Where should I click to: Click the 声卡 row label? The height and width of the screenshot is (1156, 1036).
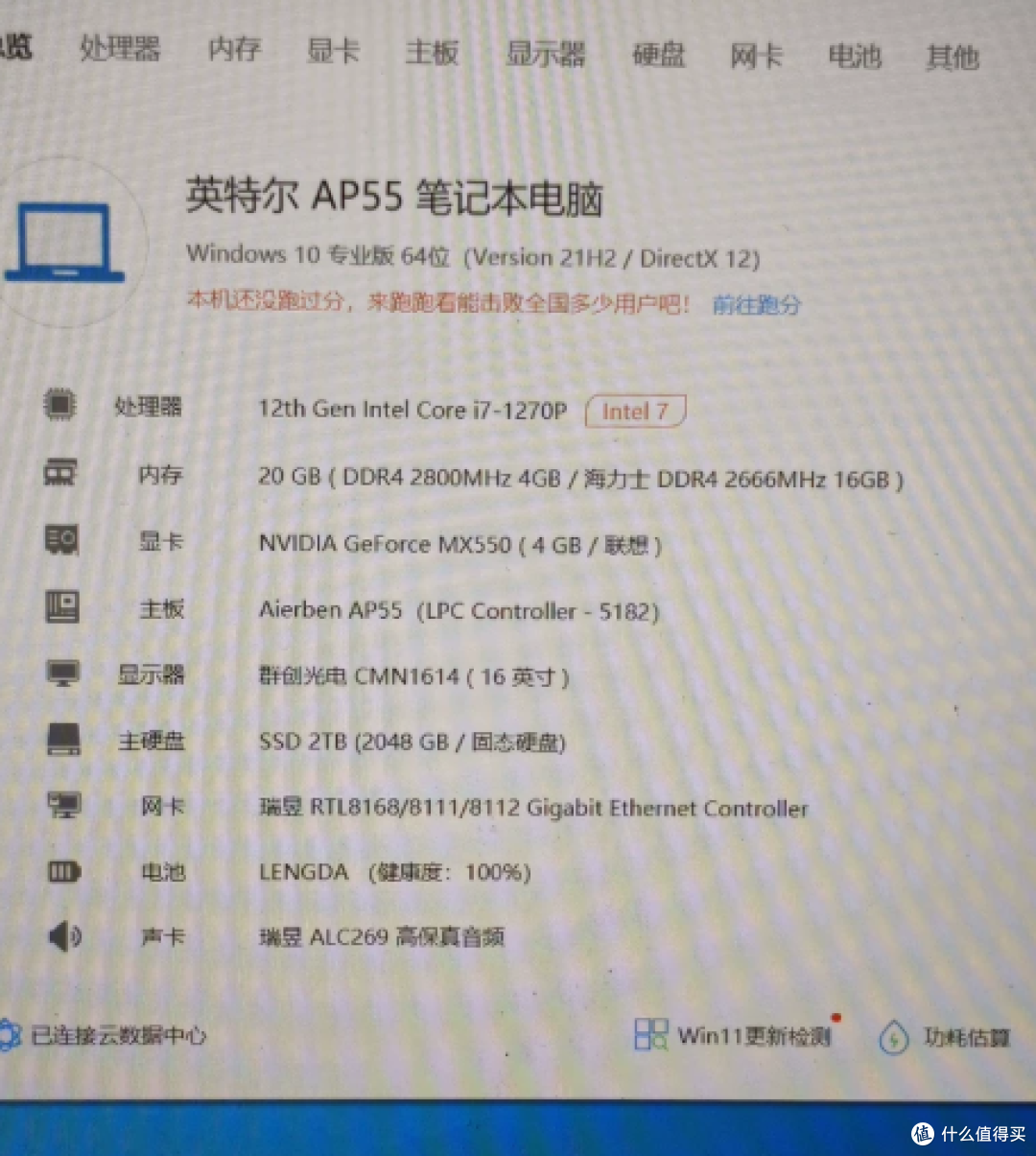pos(163,936)
